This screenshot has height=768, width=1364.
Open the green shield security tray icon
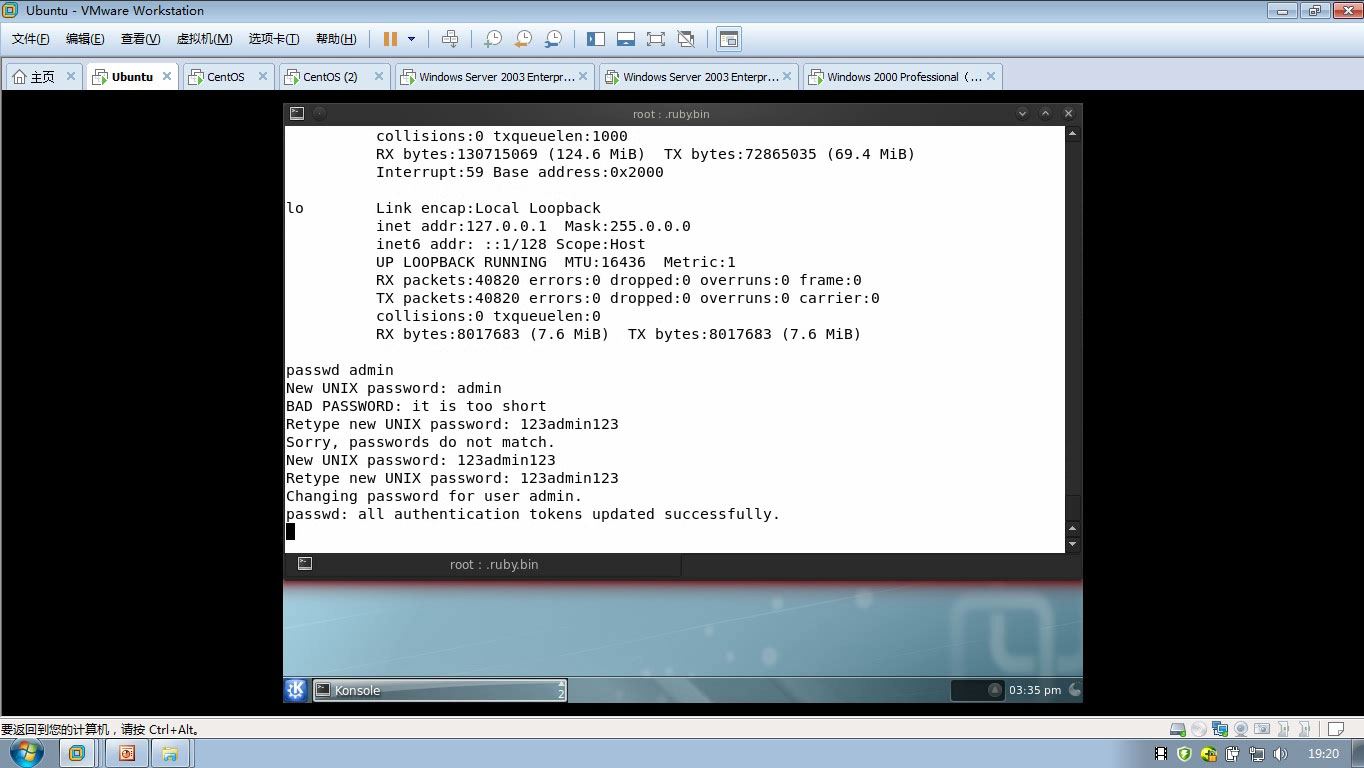click(x=1184, y=754)
